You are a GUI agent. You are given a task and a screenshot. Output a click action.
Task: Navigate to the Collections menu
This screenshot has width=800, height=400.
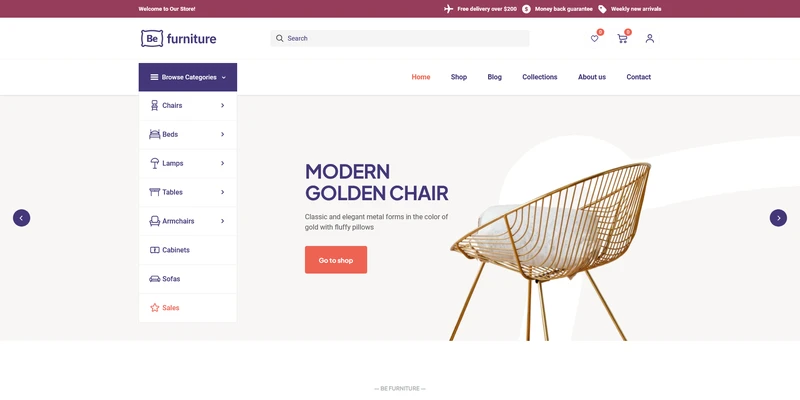click(x=539, y=77)
